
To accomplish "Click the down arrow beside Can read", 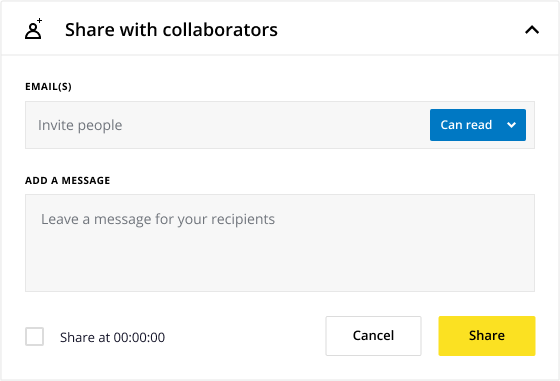I will [x=511, y=125].
